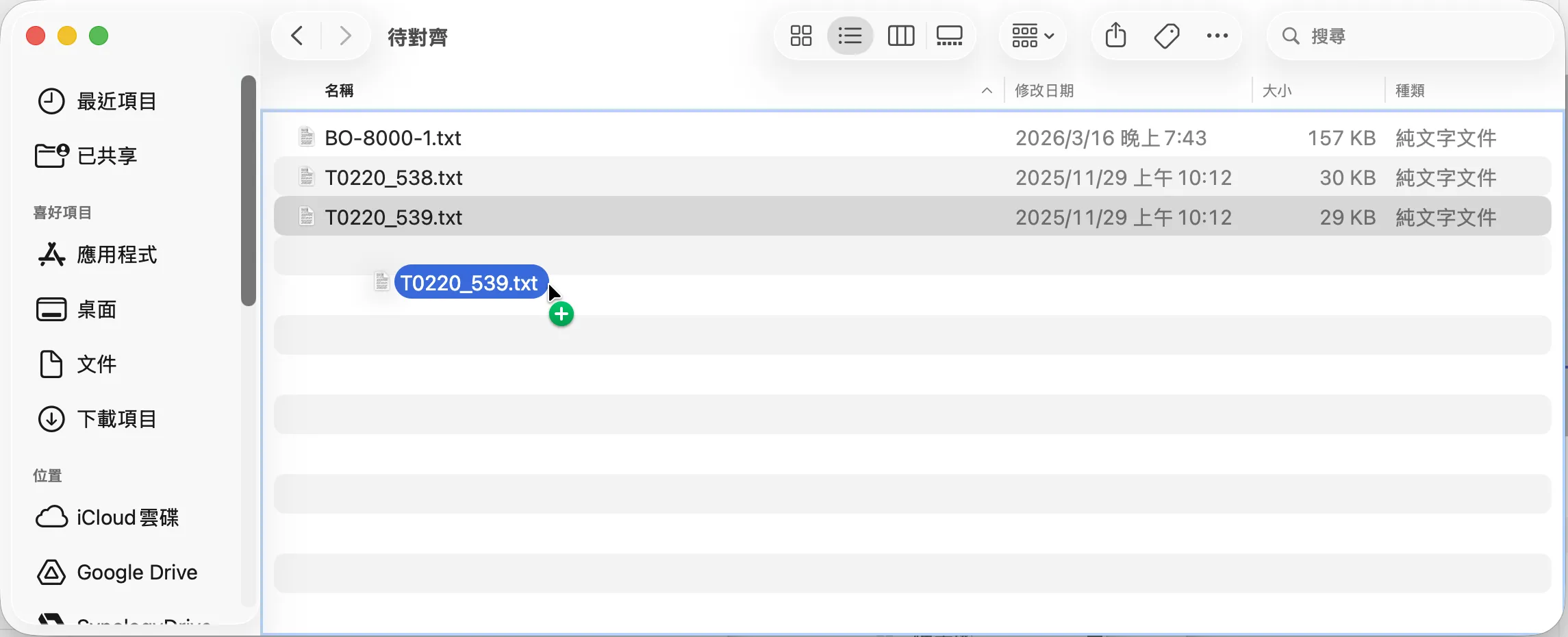Image resolution: width=1568 pixels, height=637 pixels.
Task: Click the Share icon in the toolbar
Action: pos(1115,35)
